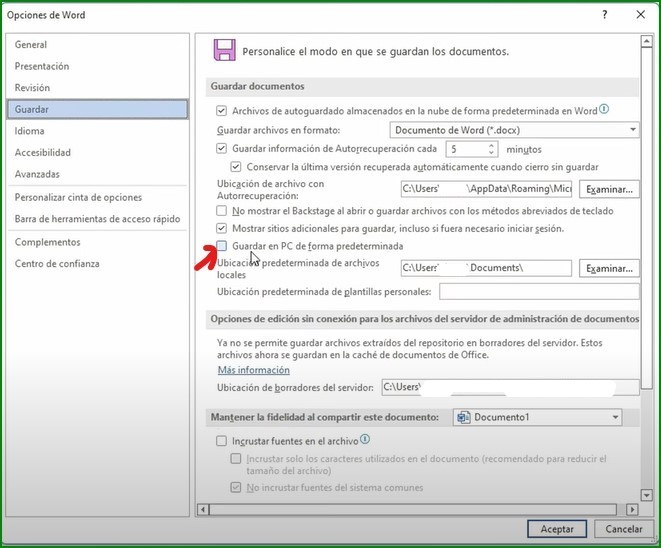
Task: Close the Opciones de Word dialog
Action: [641, 15]
